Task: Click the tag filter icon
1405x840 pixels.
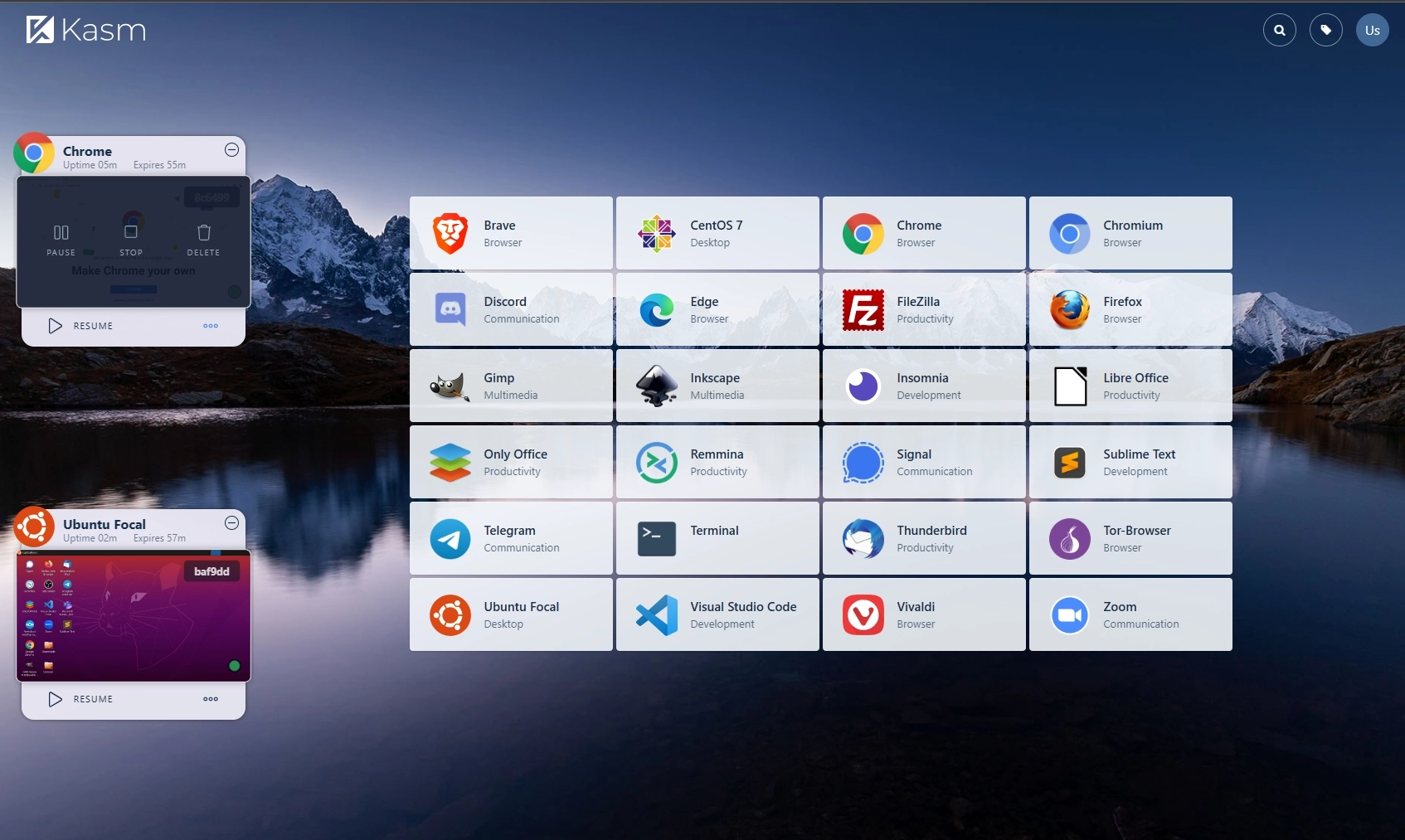Action: pyautogui.click(x=1325, y=31)
